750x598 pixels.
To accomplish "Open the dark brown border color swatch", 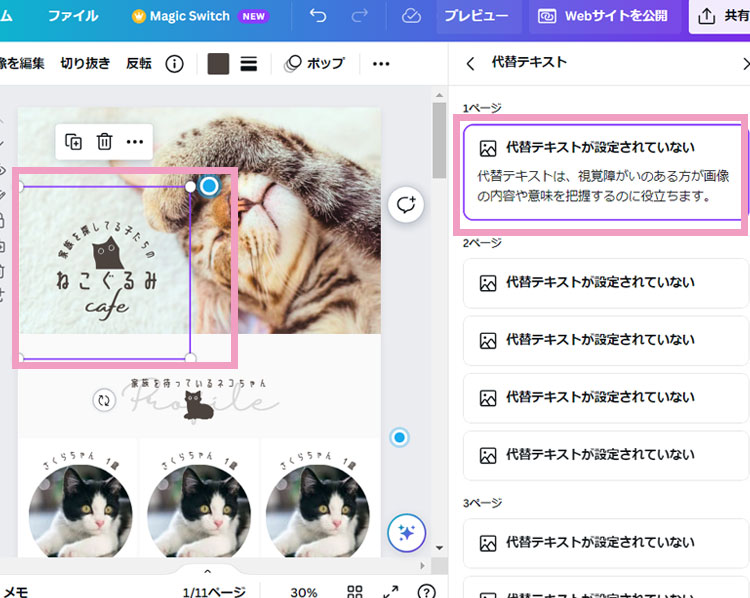I will click(218, 64).
